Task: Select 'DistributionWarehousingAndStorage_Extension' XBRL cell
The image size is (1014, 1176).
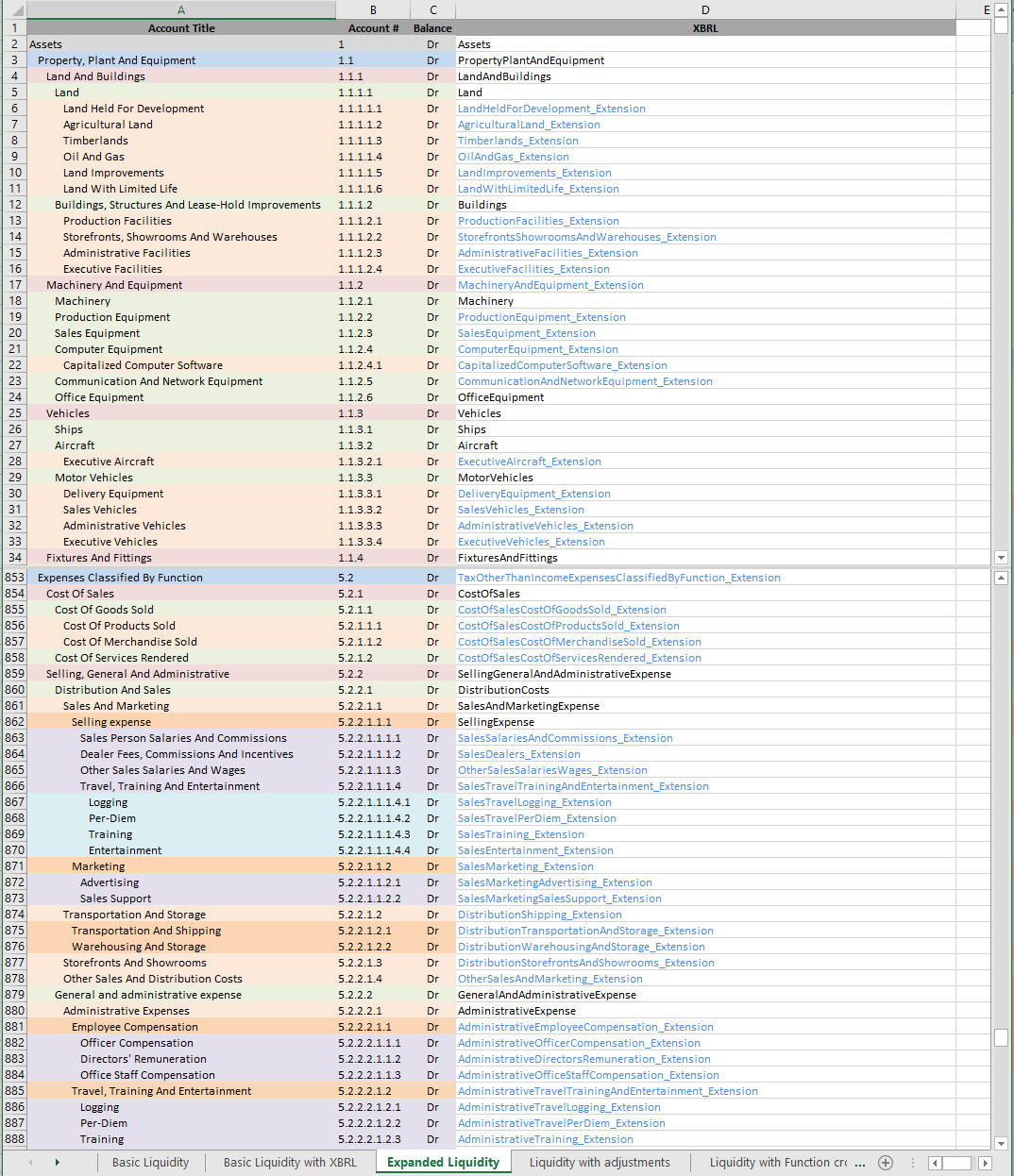Action: [x=705, y=947]
